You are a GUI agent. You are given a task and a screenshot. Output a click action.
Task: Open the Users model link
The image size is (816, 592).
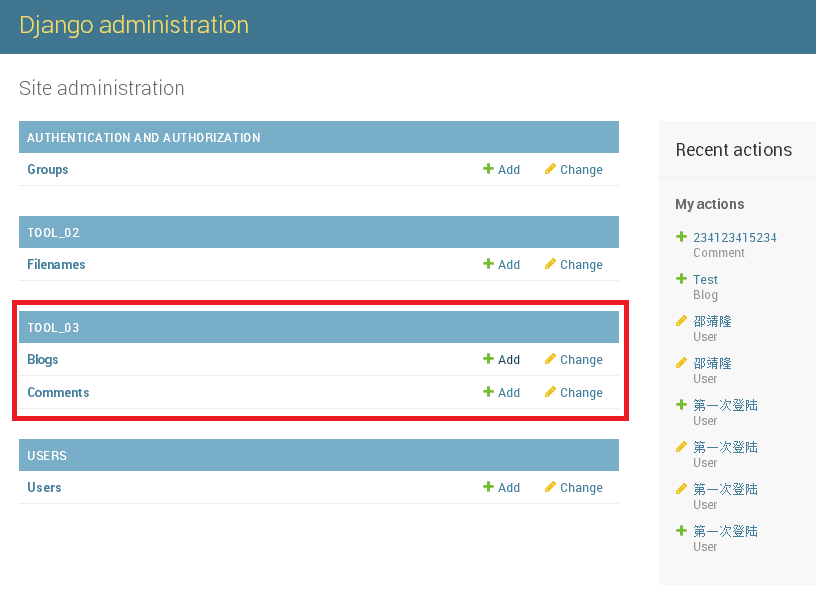pos(44,487)
